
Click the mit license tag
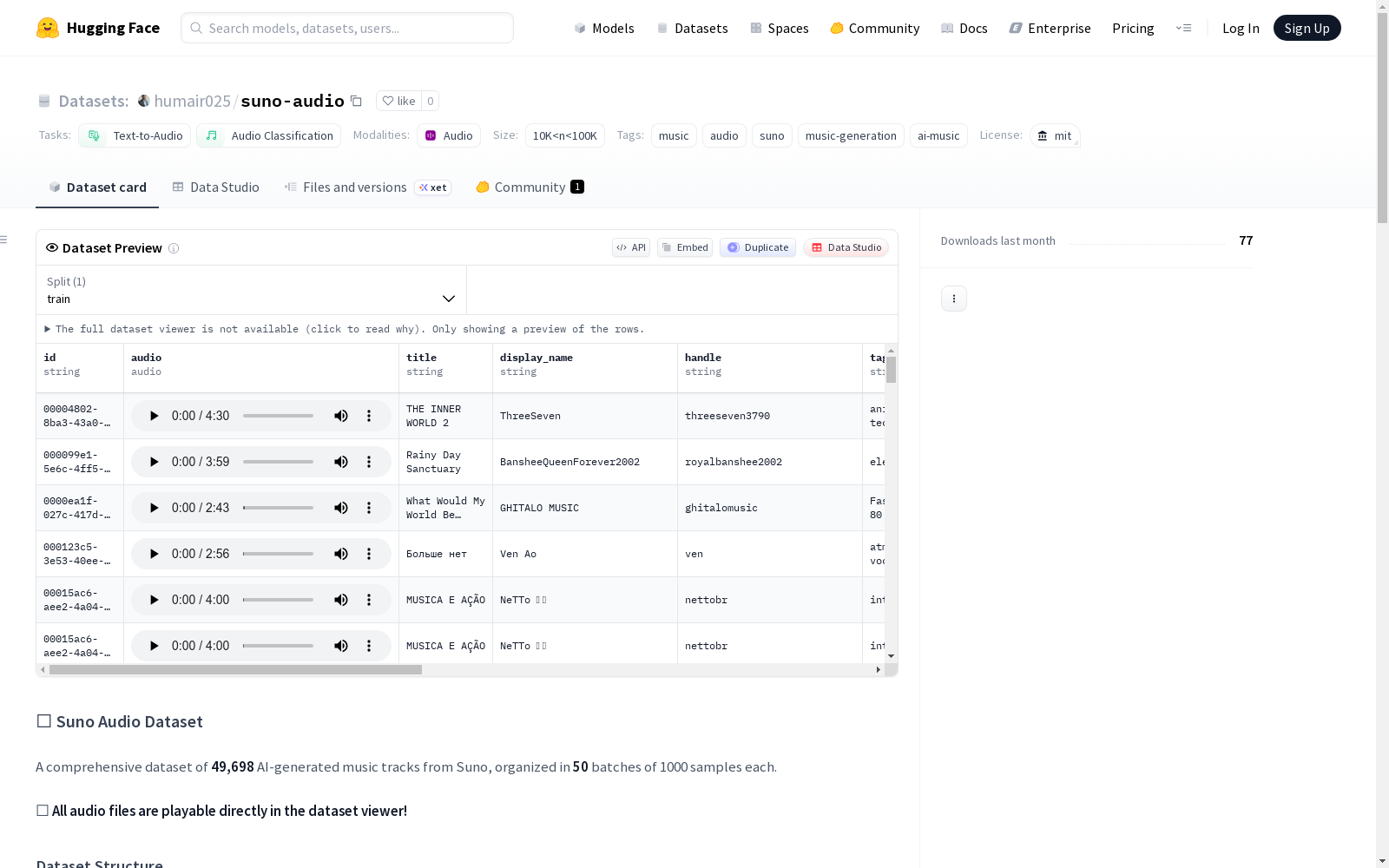[1055, 135]
